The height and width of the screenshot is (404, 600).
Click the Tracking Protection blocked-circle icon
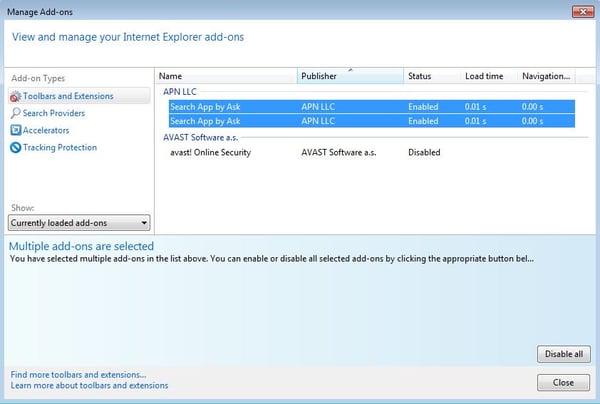15,147
